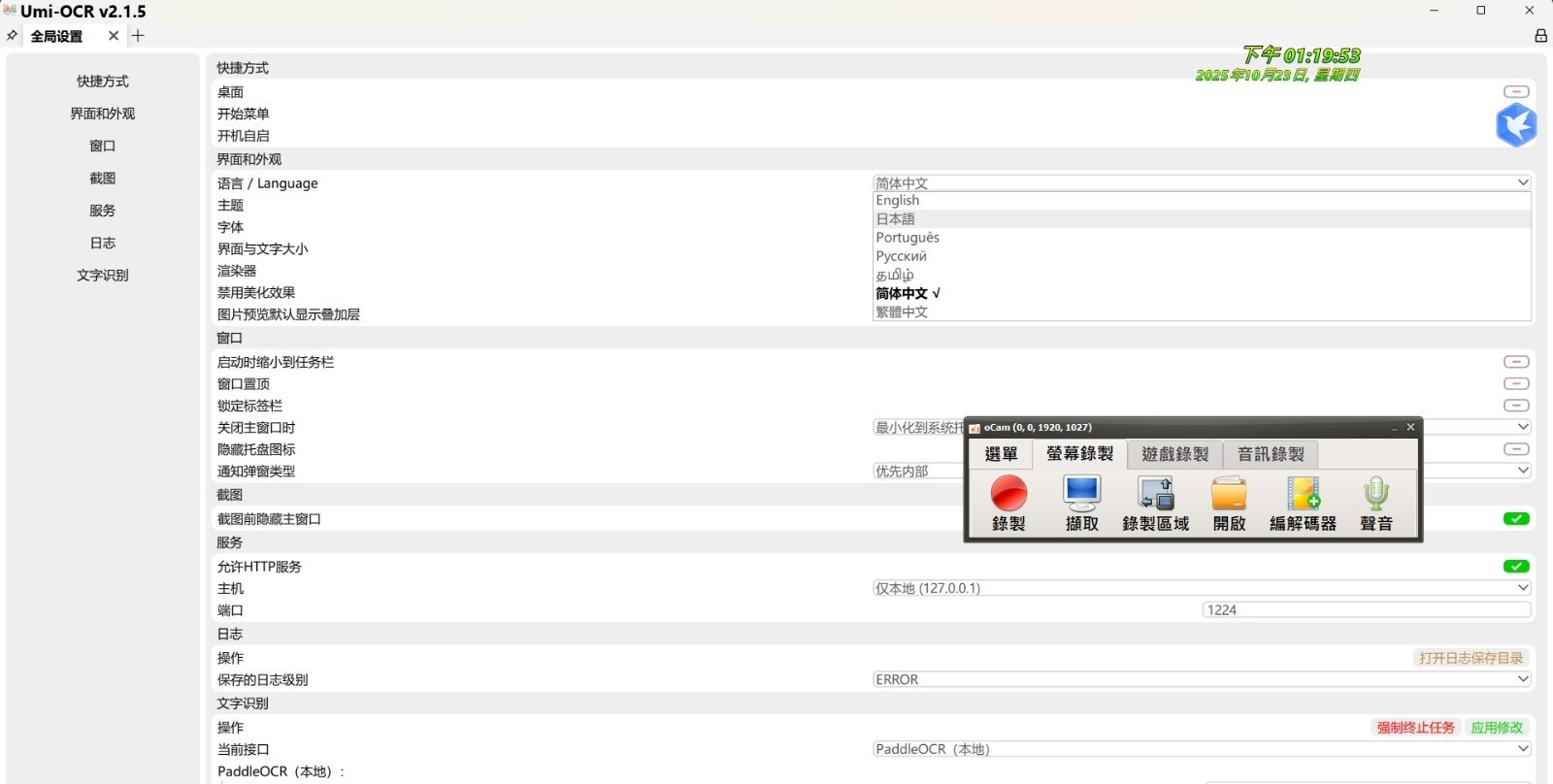Click the lock icon in tab bar
Viewport: 1553px width, 784px height.
click(x=1540, y=36)
